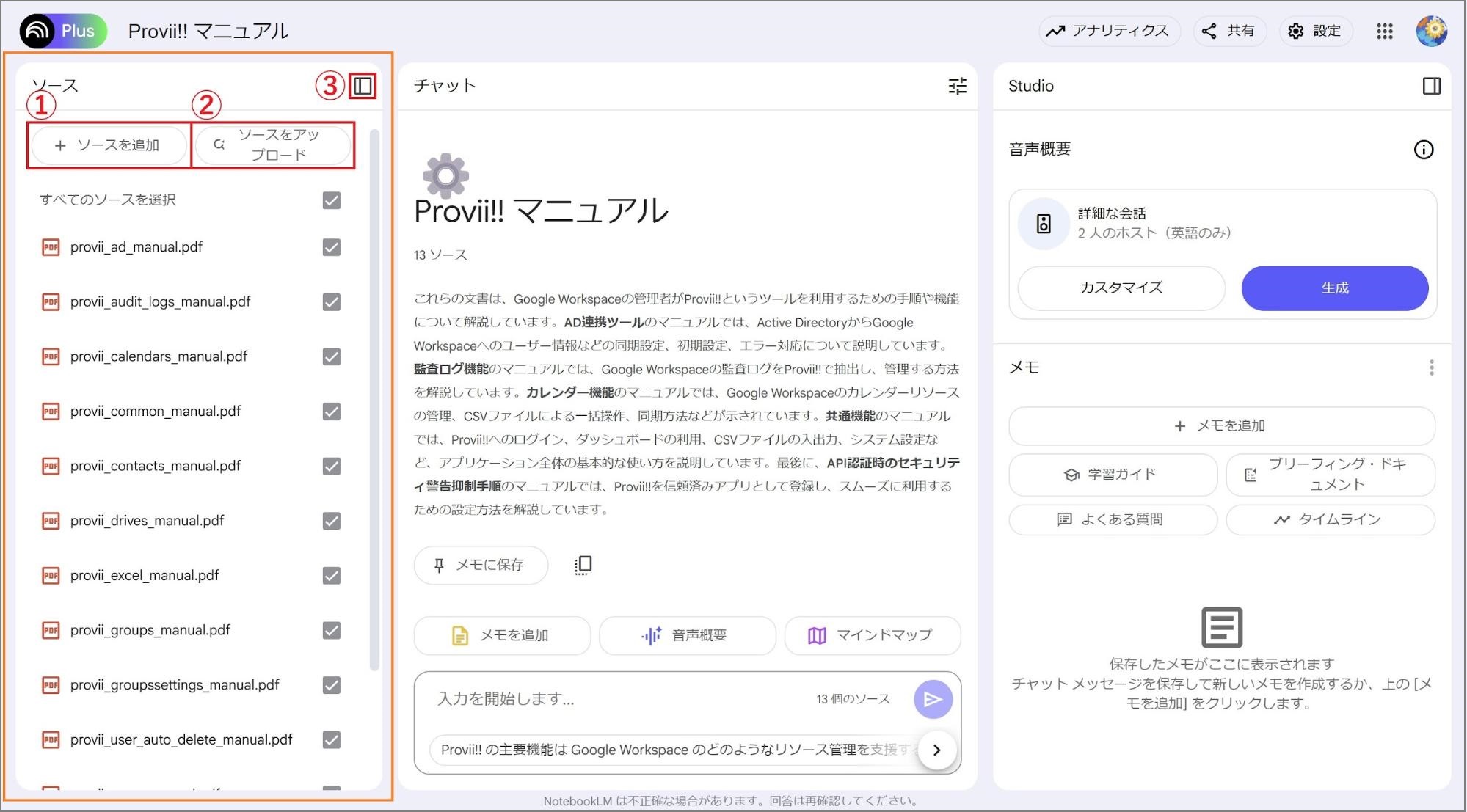Click PDF icon of provii_excel_manual.pdf
This screenshot has width=1467, height=812.
[x=51, y=576]
